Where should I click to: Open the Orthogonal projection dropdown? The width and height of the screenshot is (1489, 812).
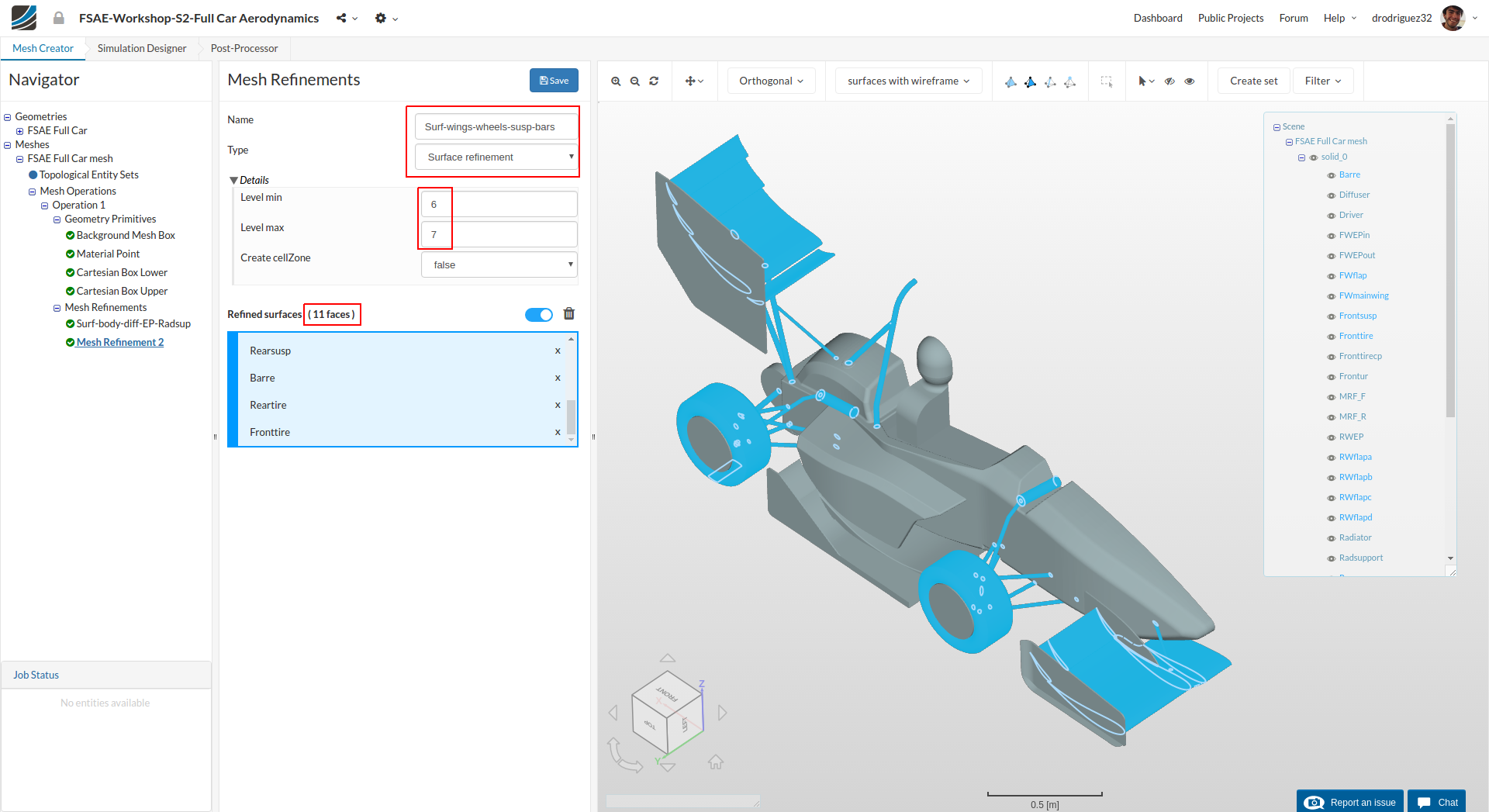coord(771,81)
